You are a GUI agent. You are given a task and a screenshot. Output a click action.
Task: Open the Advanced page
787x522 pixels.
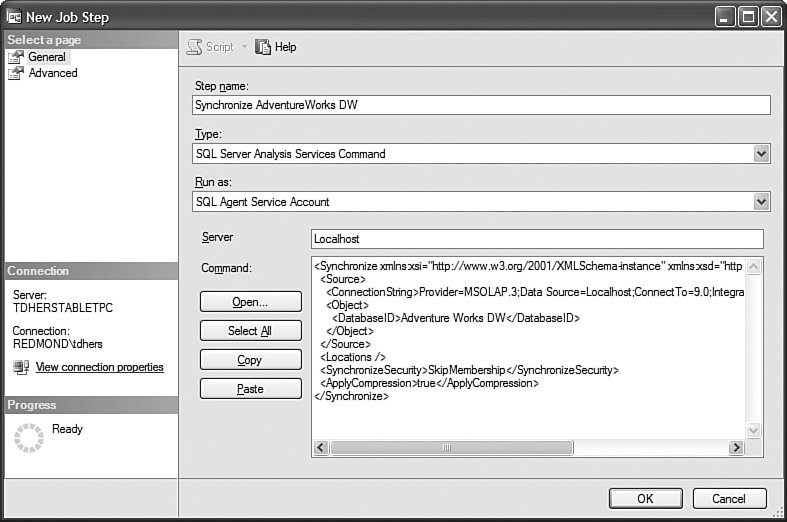click(53, 73)
